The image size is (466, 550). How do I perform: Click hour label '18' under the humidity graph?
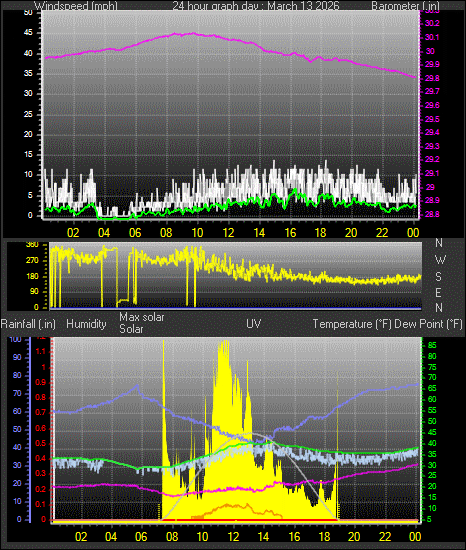(324, 537)
